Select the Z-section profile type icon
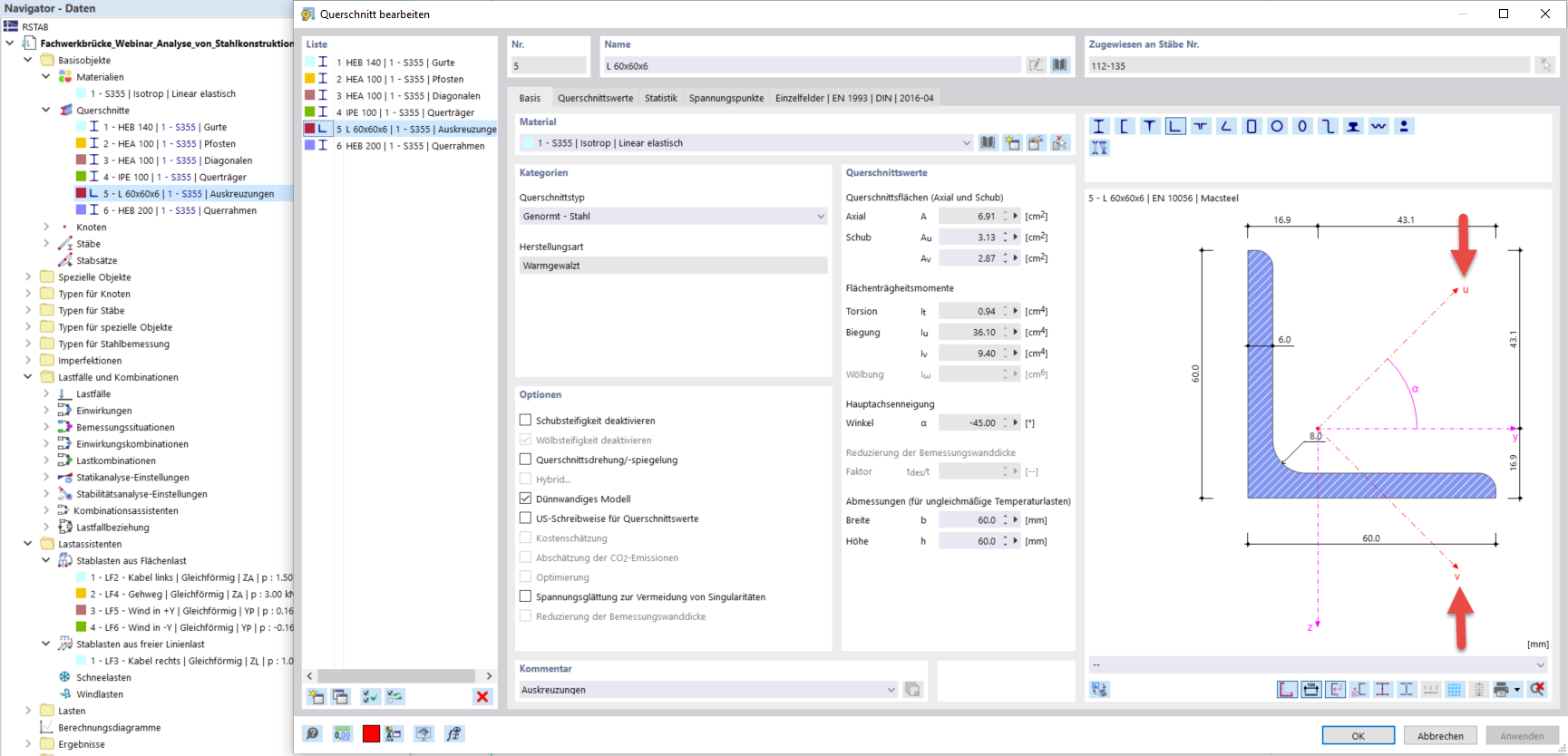 pos(1328,126)
